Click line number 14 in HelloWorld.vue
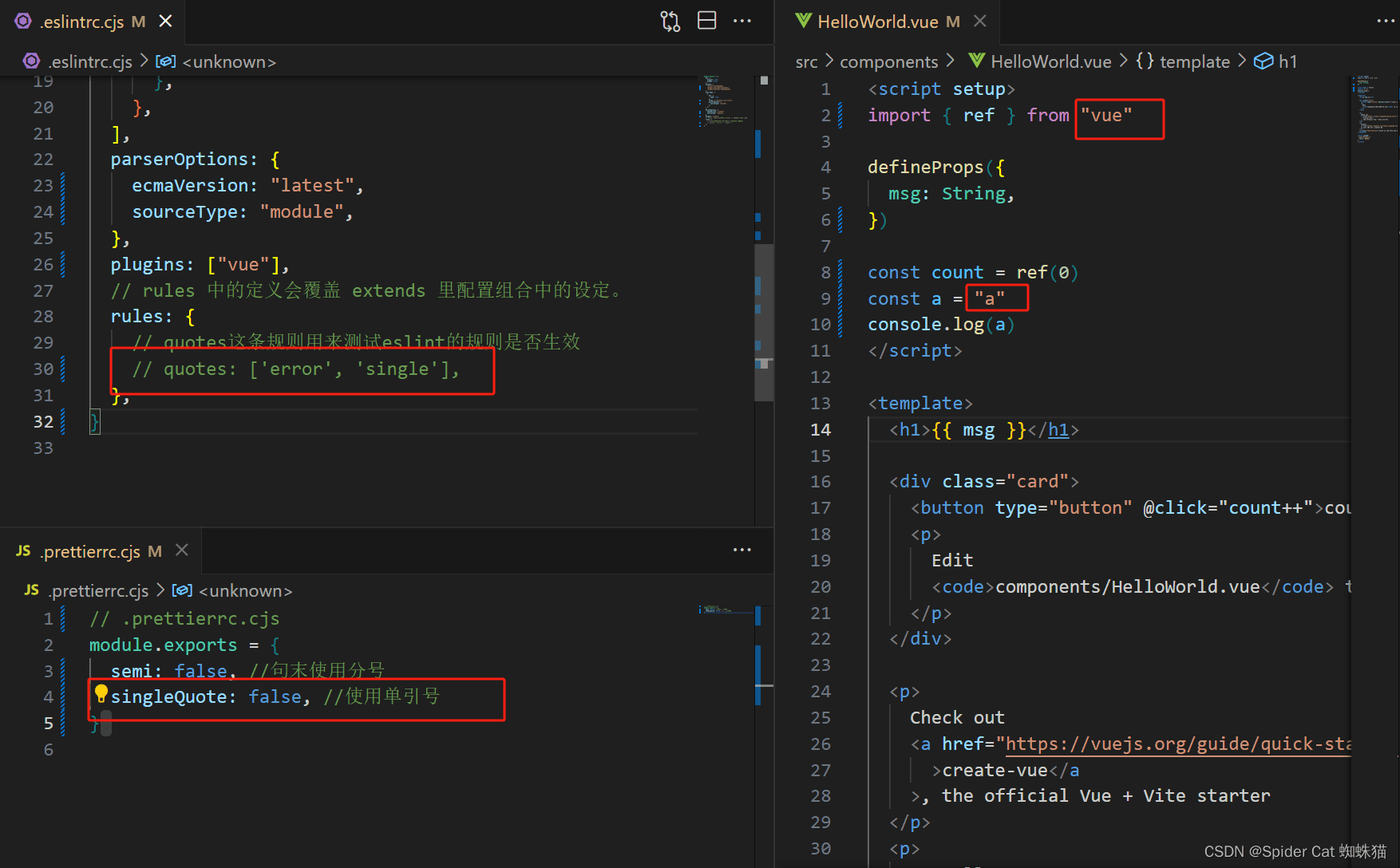 [x=821, y=429]
